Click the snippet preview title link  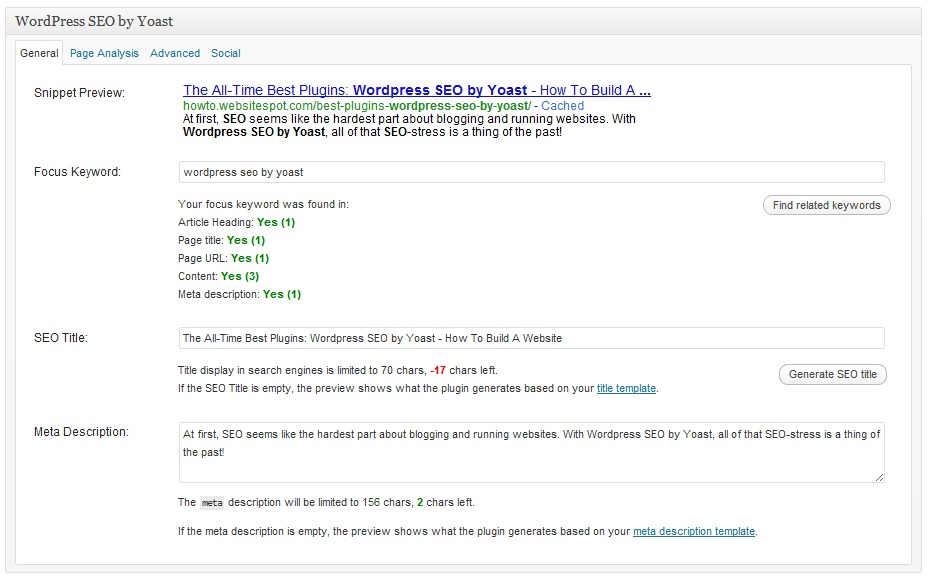417,90
